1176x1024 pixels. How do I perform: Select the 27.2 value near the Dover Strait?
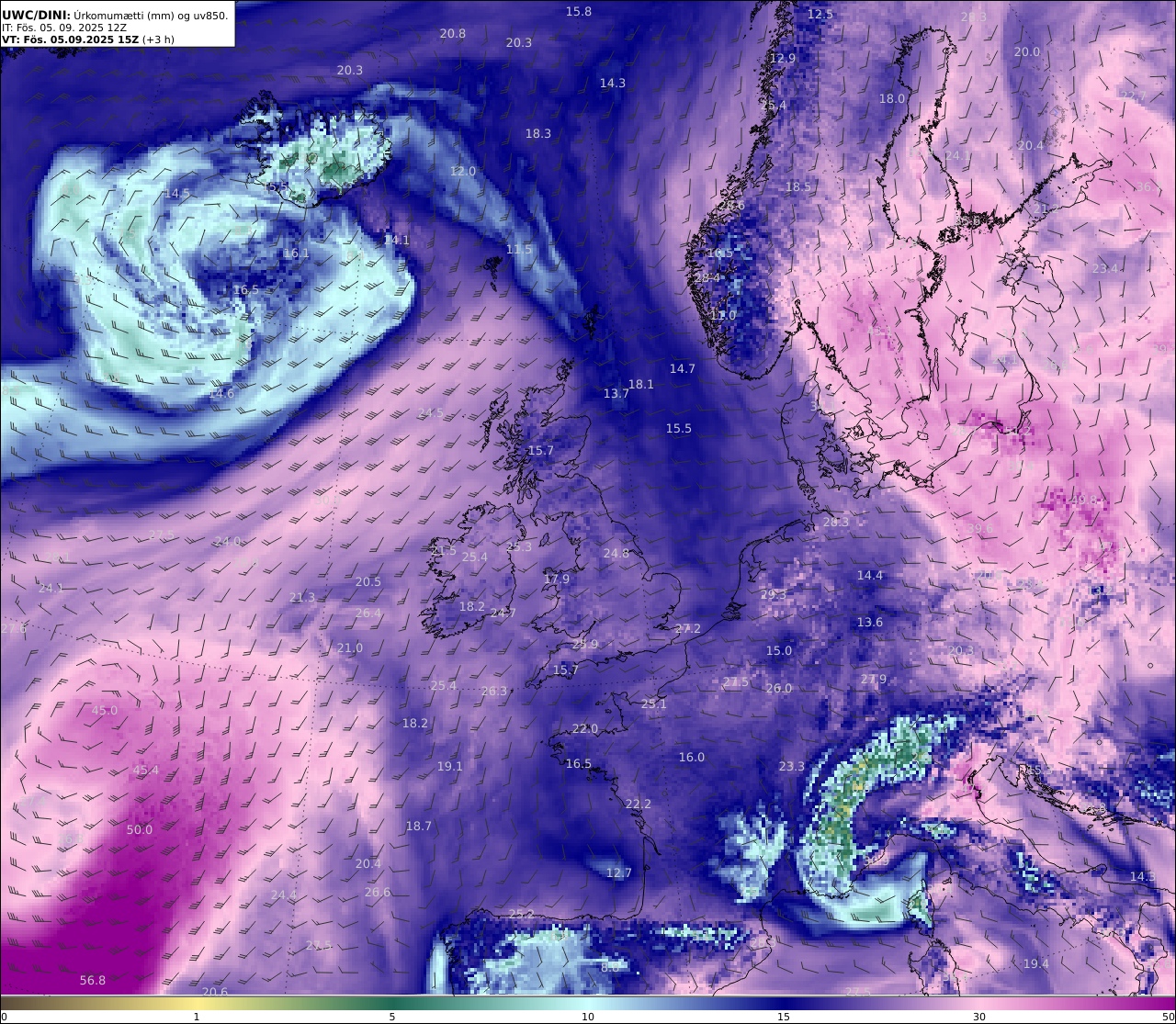click(688, 630)
